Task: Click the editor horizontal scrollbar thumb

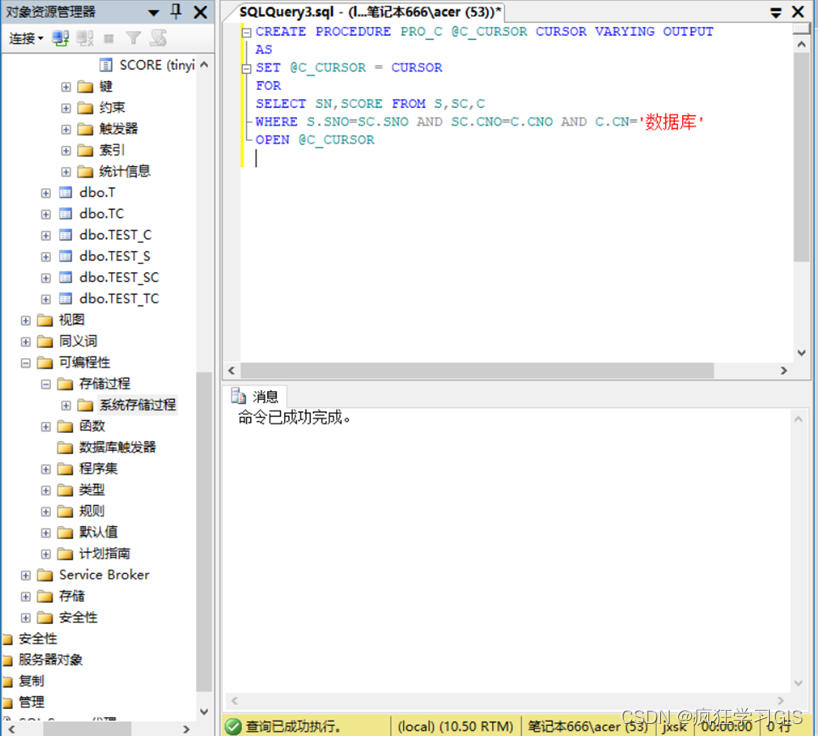Action: point(477,370)
